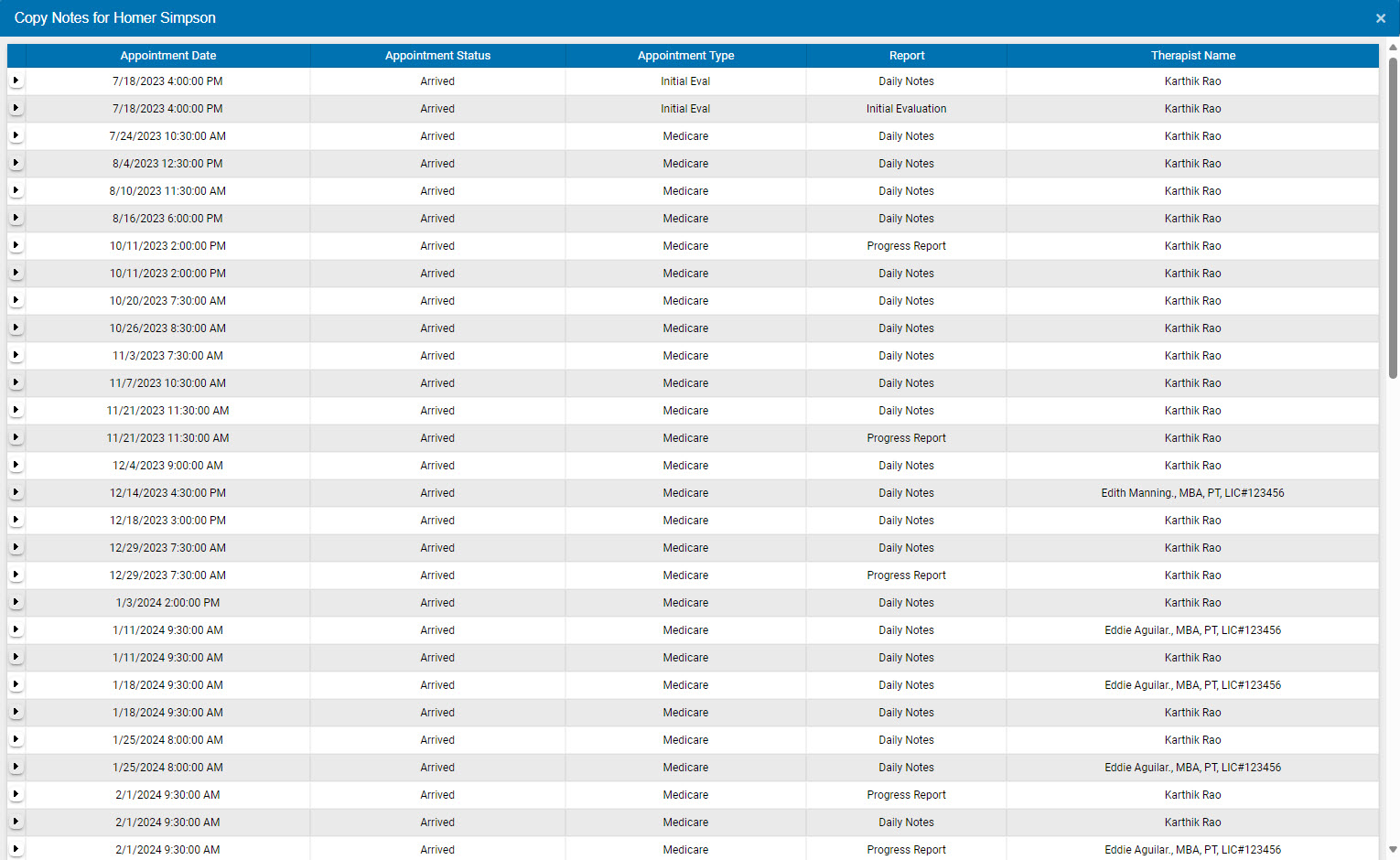Expand the 12/4/2023 9:00 AM appointment row
Screen dimensions: 1400x860
(x=16, y=465)
